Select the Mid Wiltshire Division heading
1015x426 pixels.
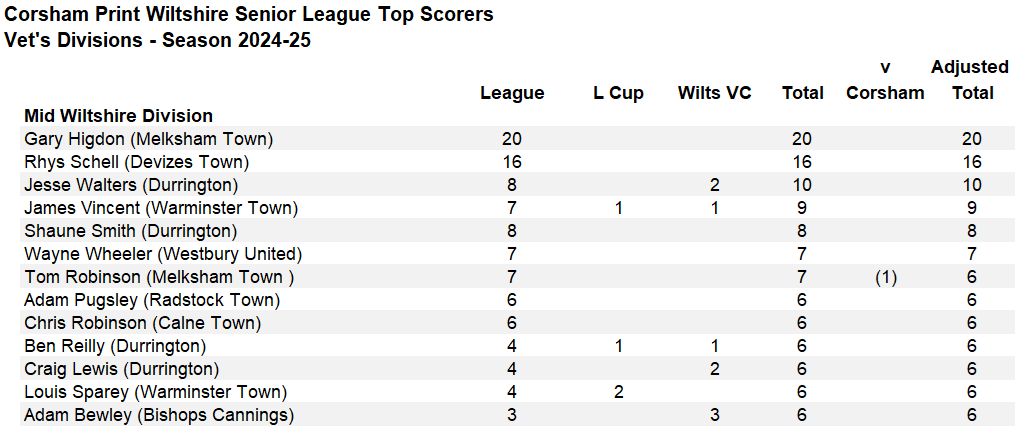pos(118,116)
